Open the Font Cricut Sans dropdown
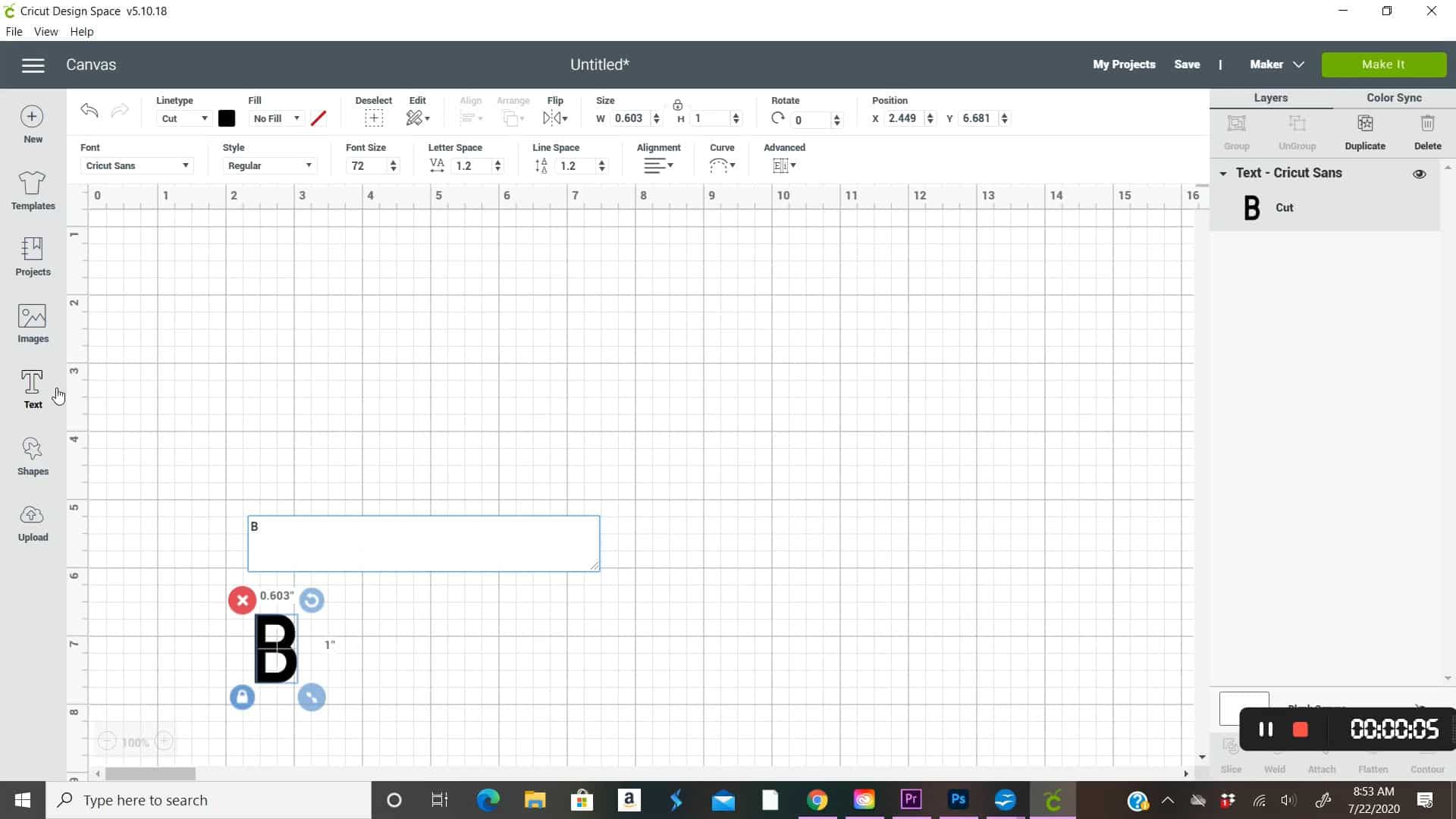The width and height of the screenshot is (1456, 819). point(136,165)
